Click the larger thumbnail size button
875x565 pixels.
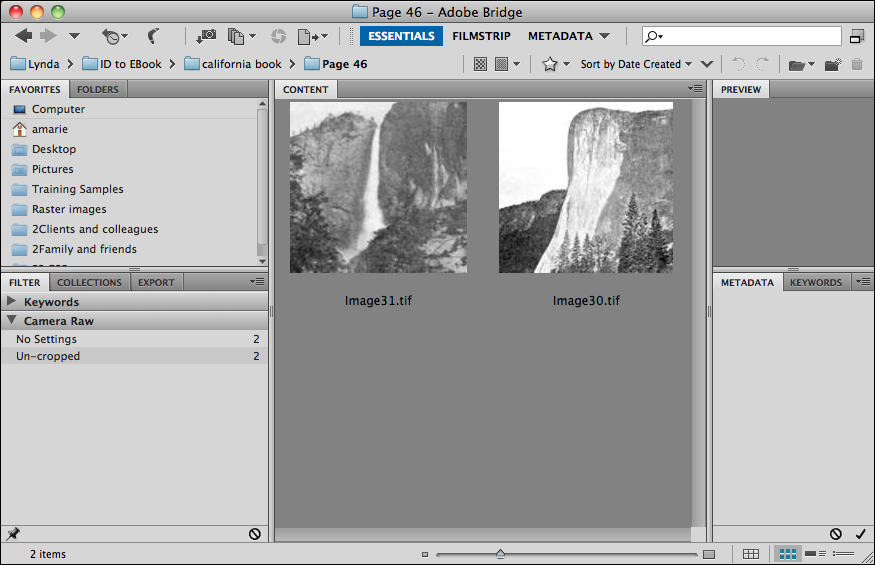pos(709,554)
